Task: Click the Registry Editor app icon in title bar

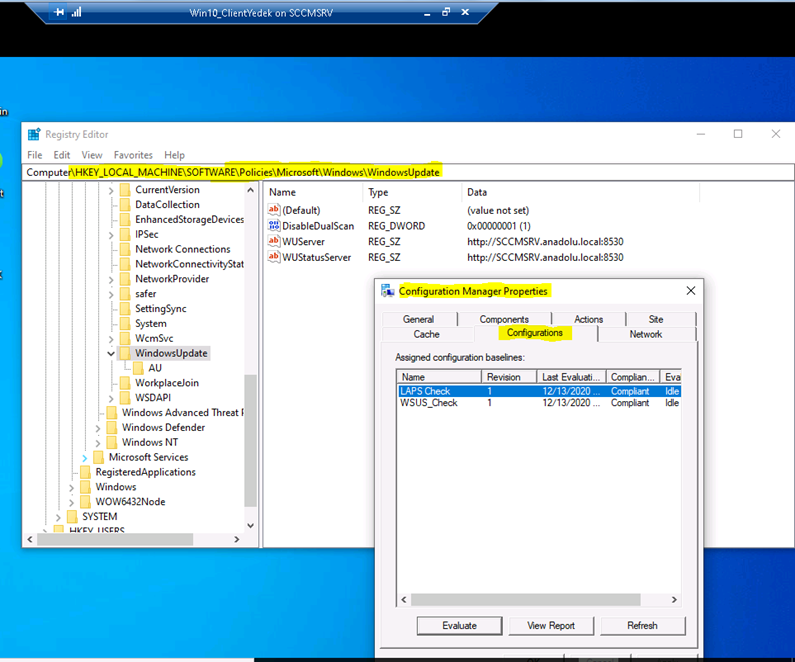Action: point(34,134)
